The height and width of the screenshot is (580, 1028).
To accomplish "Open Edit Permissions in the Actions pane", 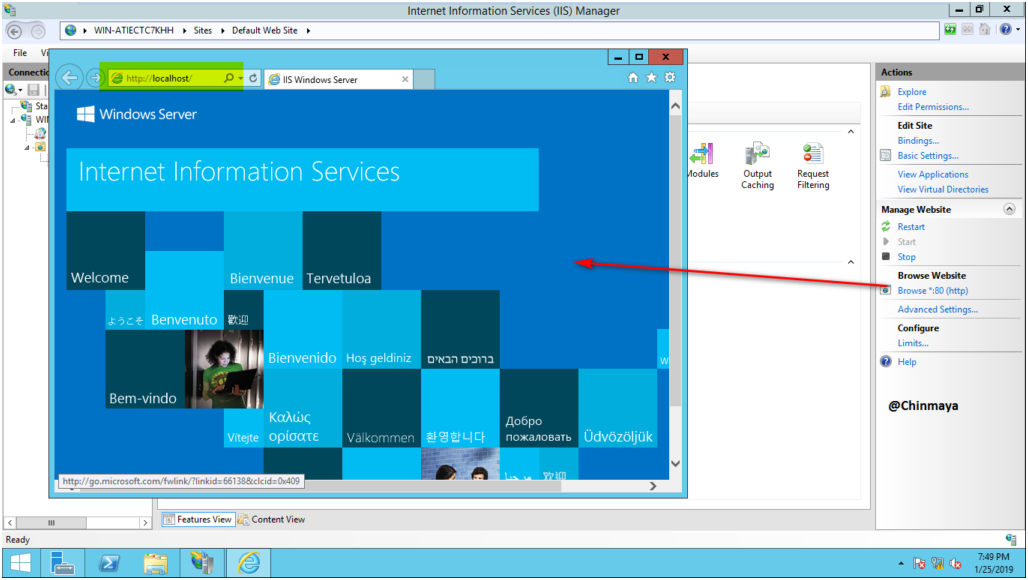I will [933, 107].
